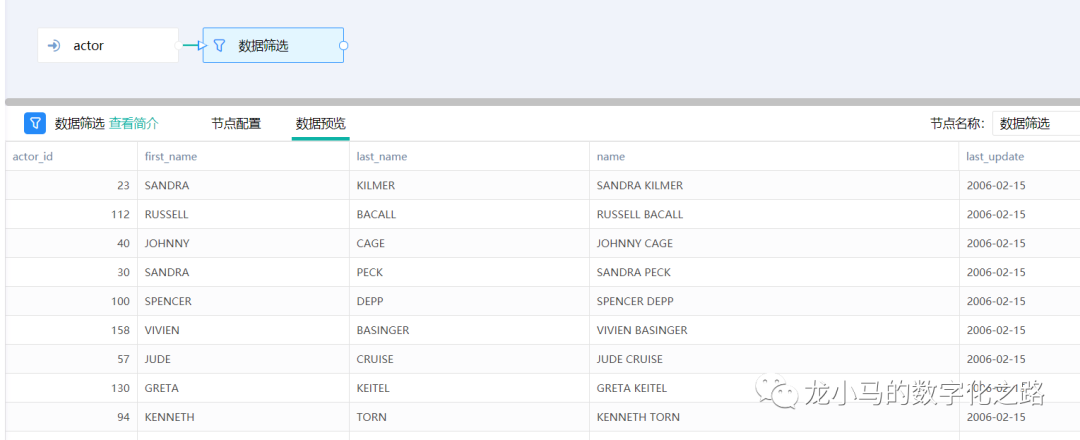Click the last_update column header
Screen dimensions: 1080x440
995,157
